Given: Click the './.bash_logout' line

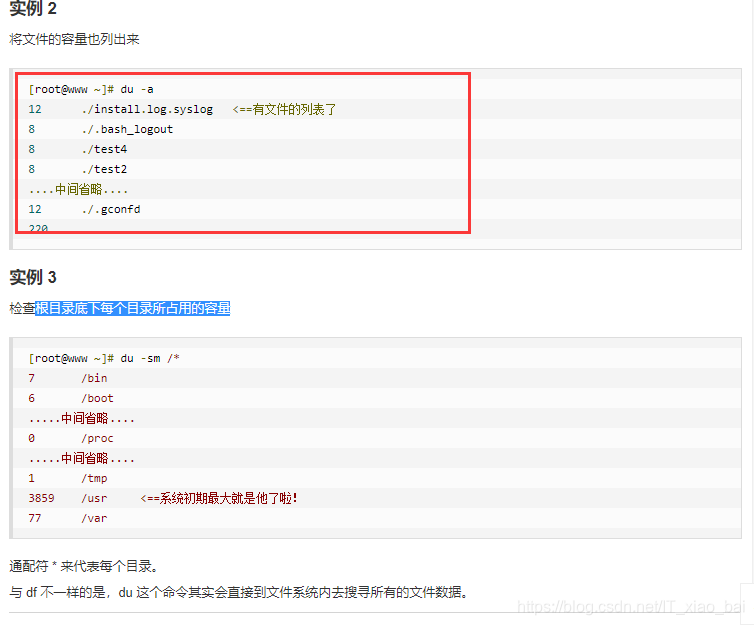Looking at the screenshot, I should pos(127,129).
